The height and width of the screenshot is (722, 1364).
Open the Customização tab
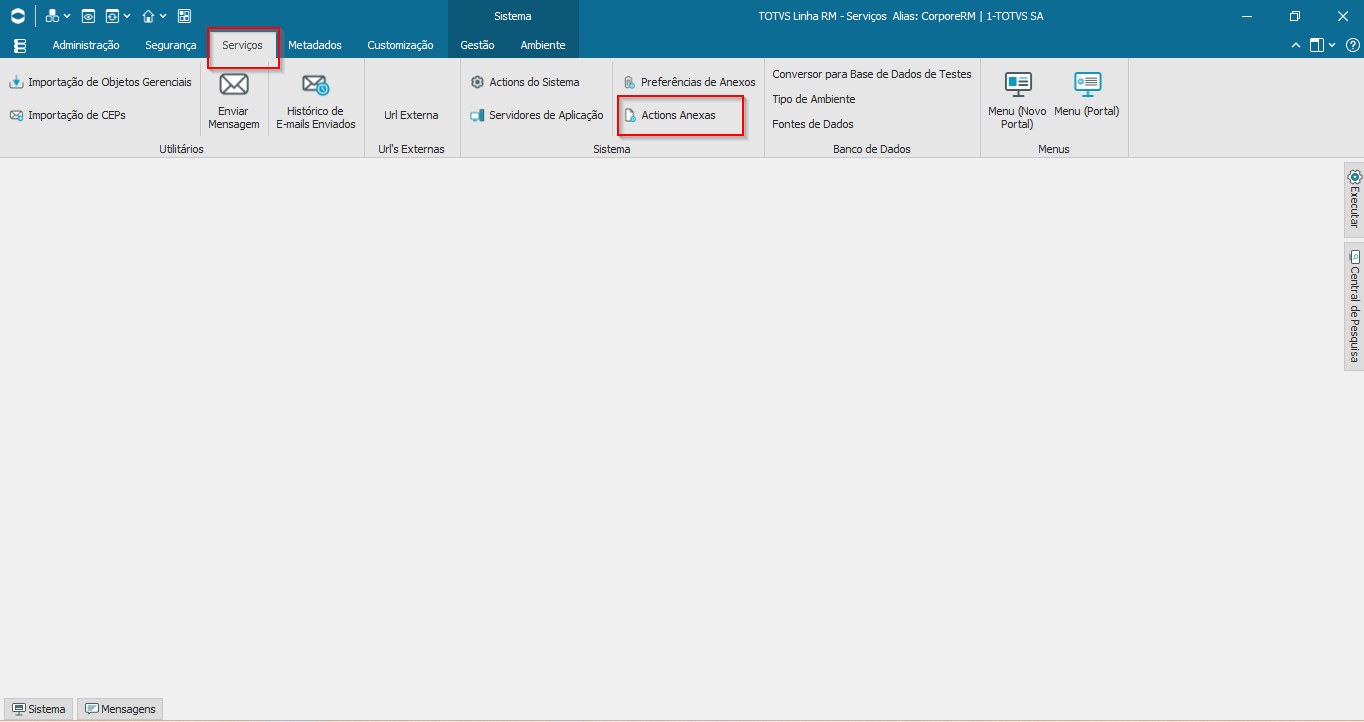click(x=400, y=45)
